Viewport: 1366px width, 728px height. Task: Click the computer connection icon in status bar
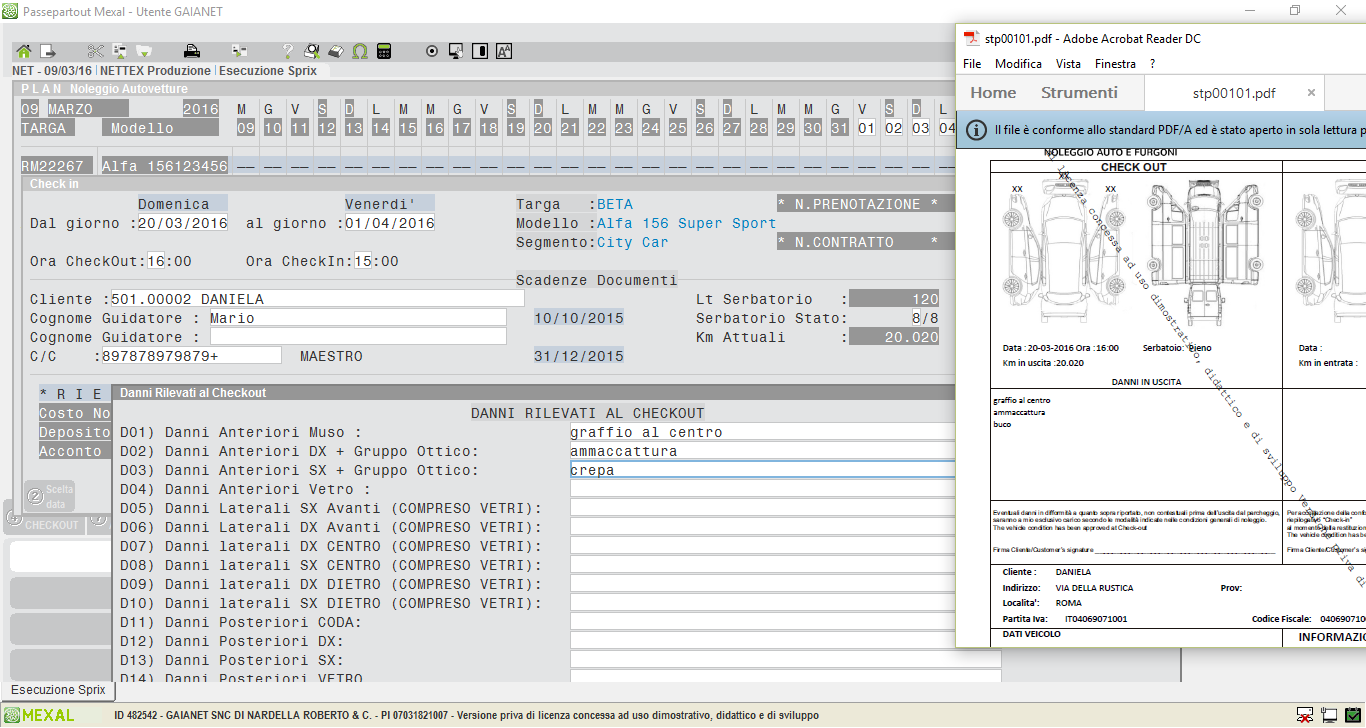click(x=1328, y=715)
